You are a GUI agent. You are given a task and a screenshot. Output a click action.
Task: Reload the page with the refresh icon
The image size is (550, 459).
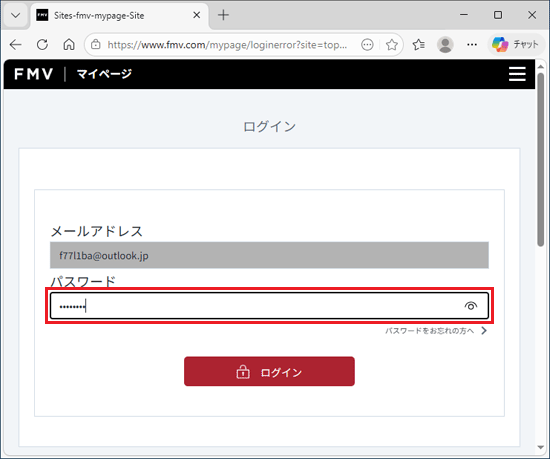[x=42, y=45]
